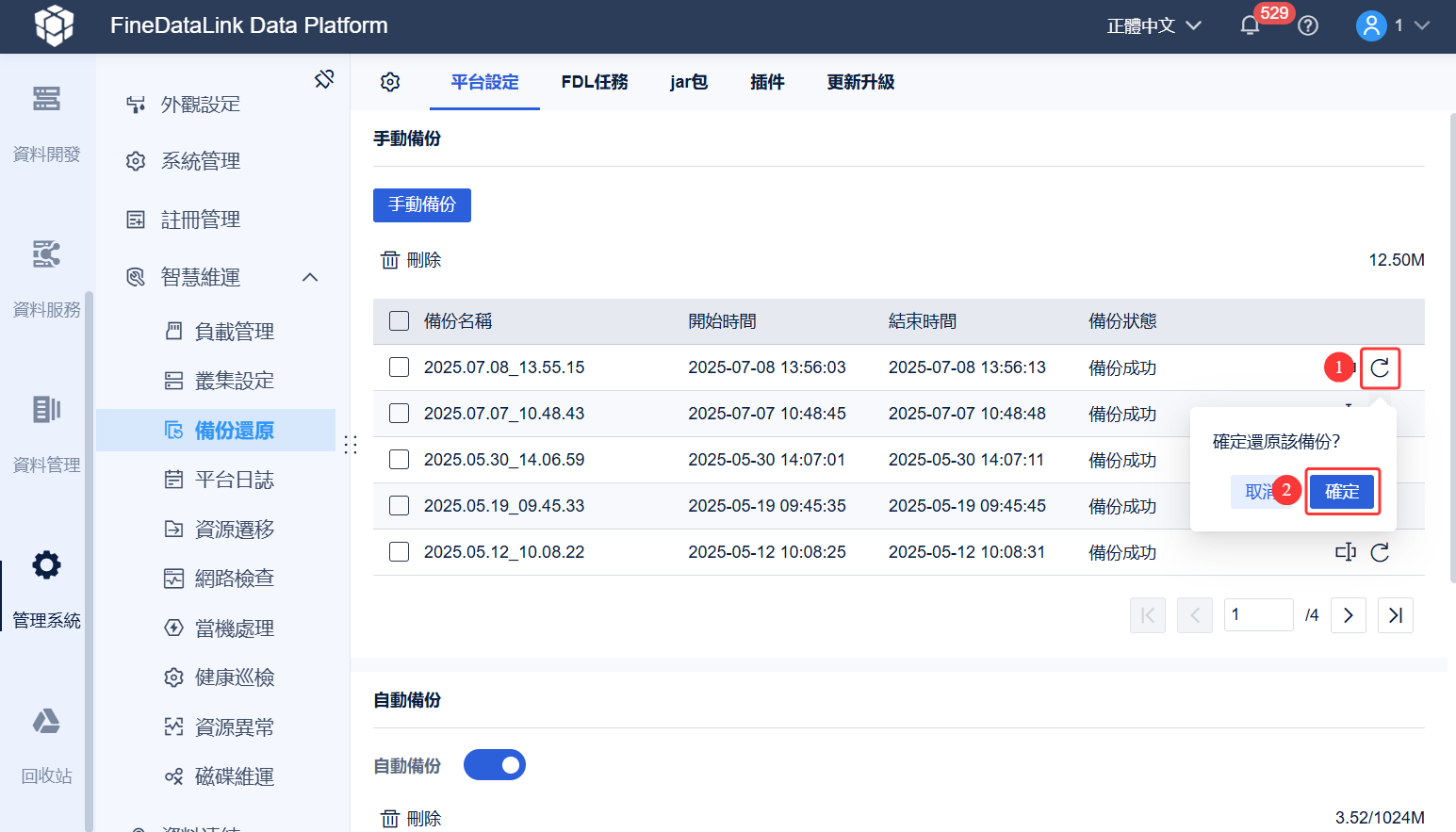Switch to the 更新升級 tab
The width and height of the screenshot is (1456, 832).
tap(860, 82)
